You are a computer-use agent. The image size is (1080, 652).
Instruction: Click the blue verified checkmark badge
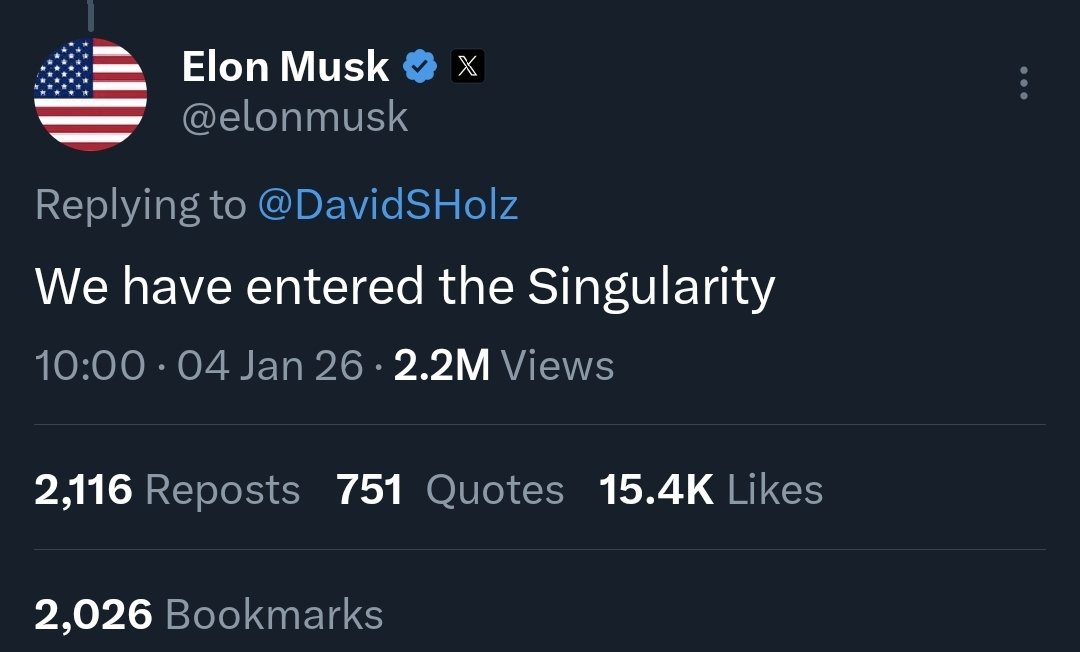419,67
